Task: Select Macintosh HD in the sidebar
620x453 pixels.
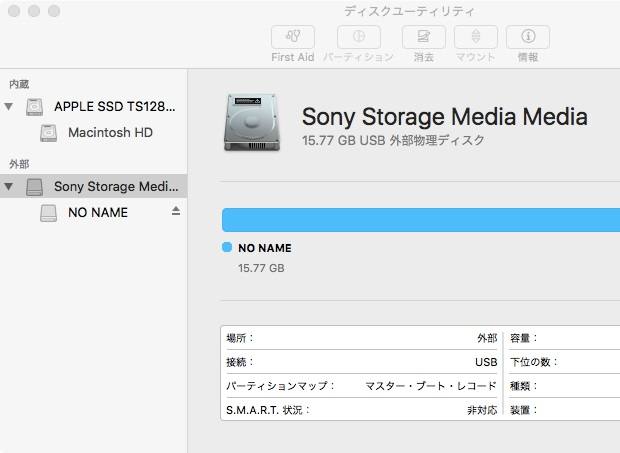Action: coord(110,132)
